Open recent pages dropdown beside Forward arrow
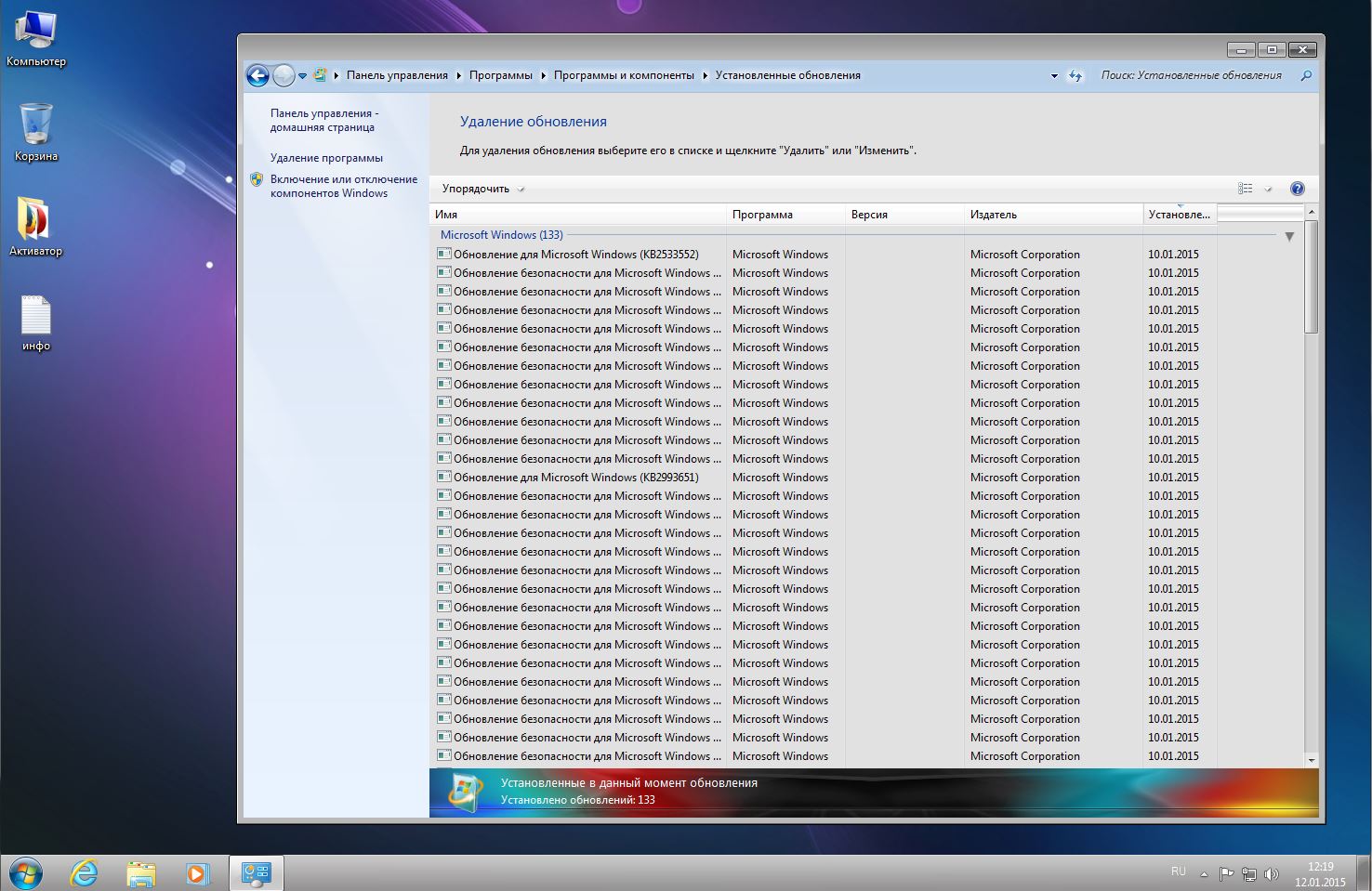This screenshot has width=1372, height=891. [x=302, y=76]
